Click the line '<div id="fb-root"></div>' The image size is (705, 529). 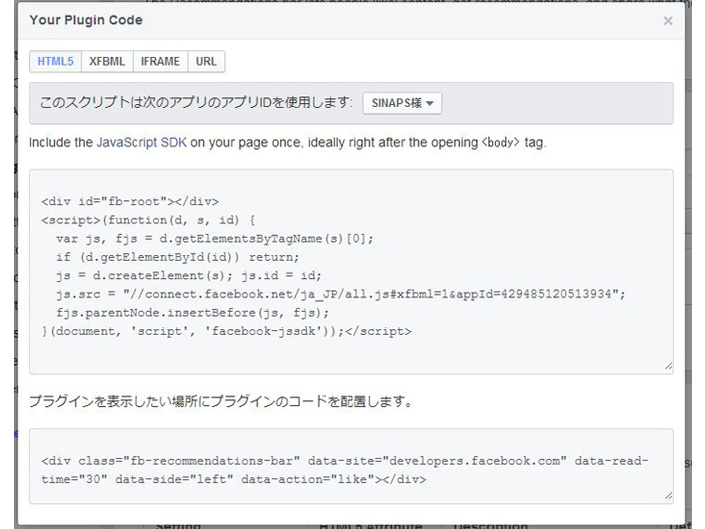click(130, 201)
